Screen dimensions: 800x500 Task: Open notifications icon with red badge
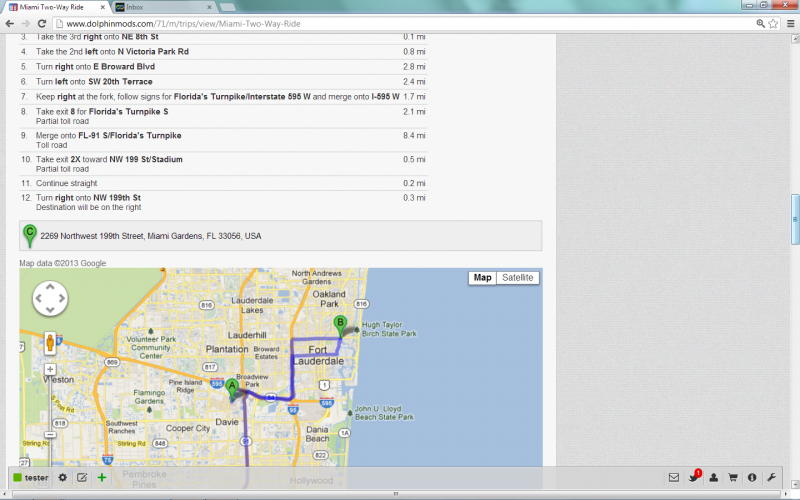[x=694, y=477]
